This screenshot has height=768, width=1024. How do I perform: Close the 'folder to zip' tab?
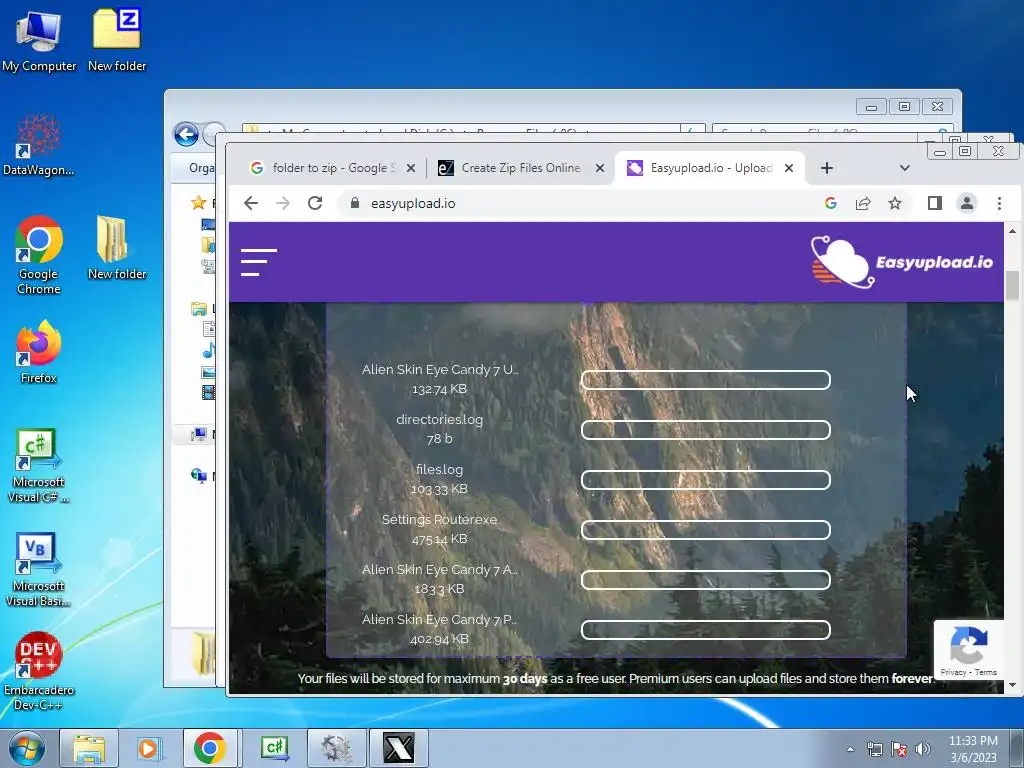411,168
